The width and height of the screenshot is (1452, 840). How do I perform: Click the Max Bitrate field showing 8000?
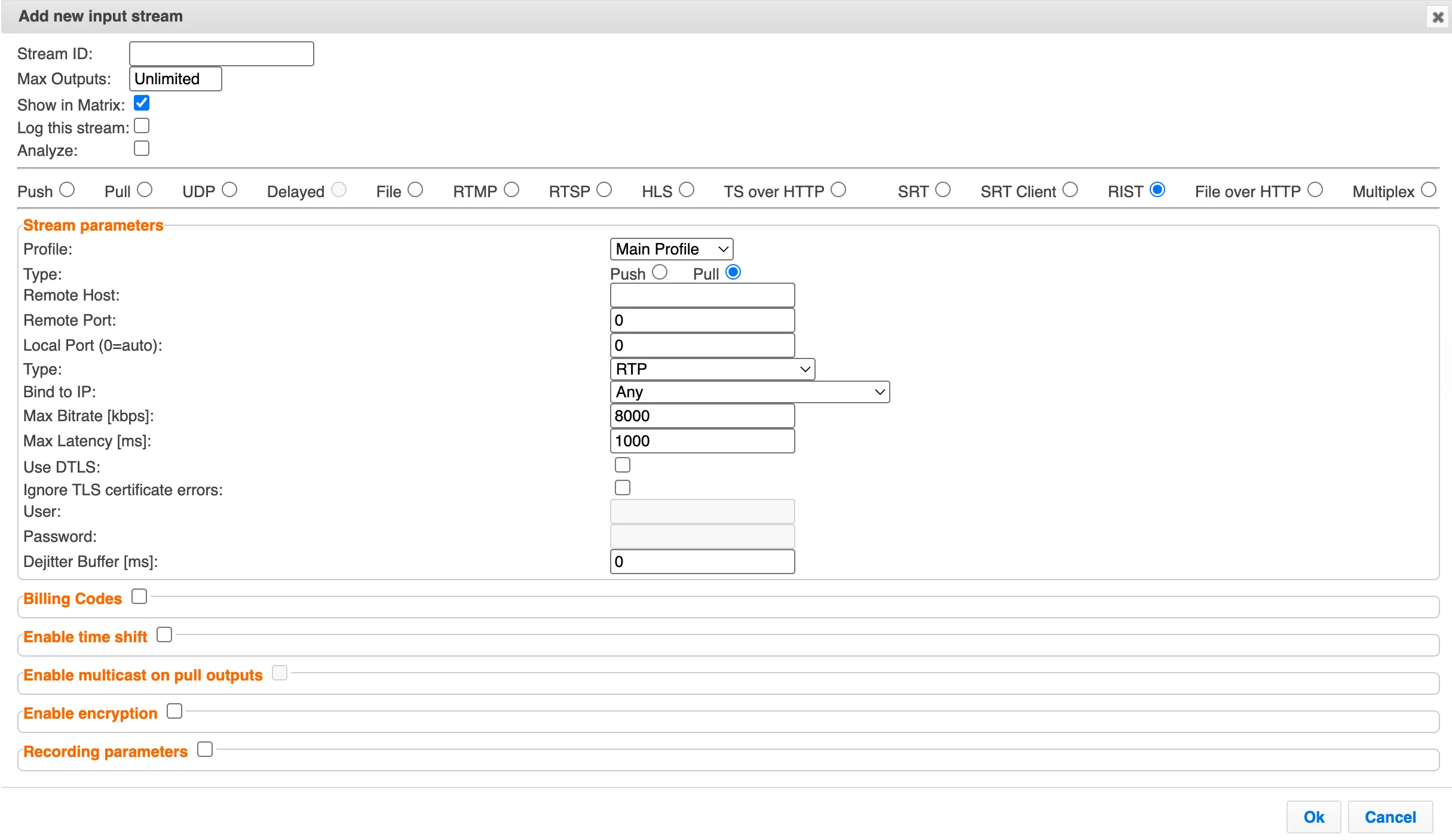point(702,416)
